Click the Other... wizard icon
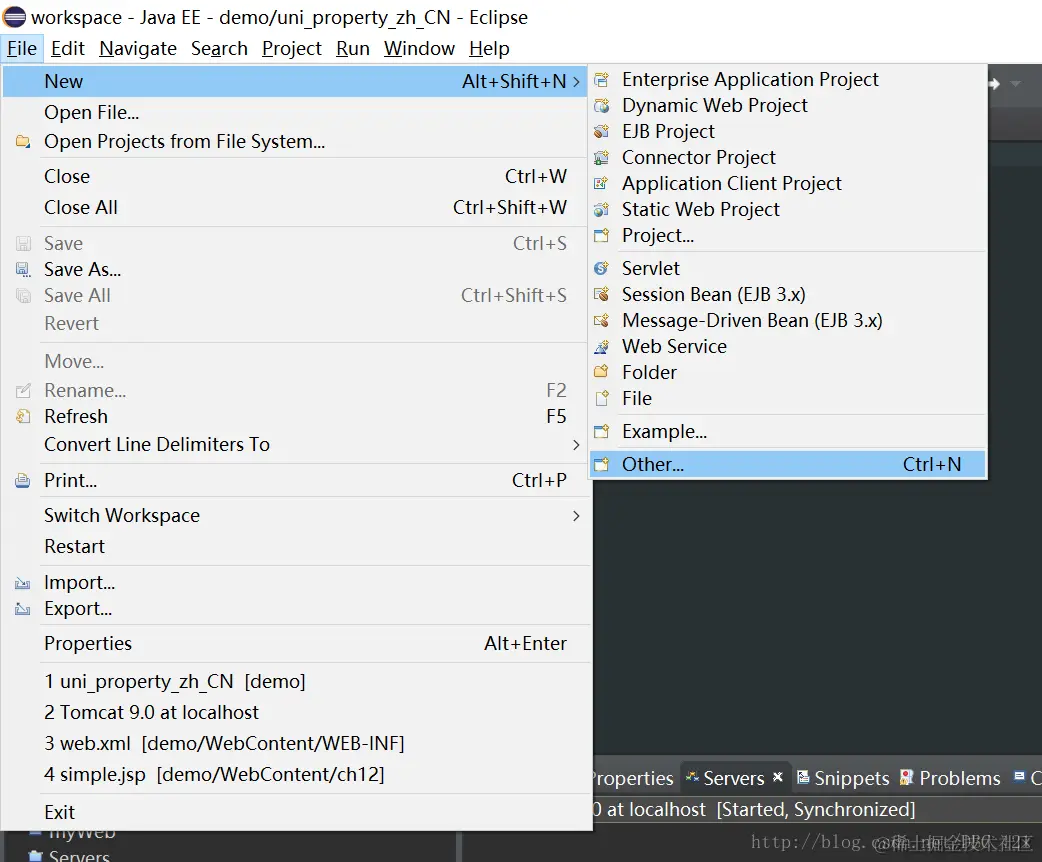The height and width of the screenshot is (862, 1042). [x=601, y=465]
